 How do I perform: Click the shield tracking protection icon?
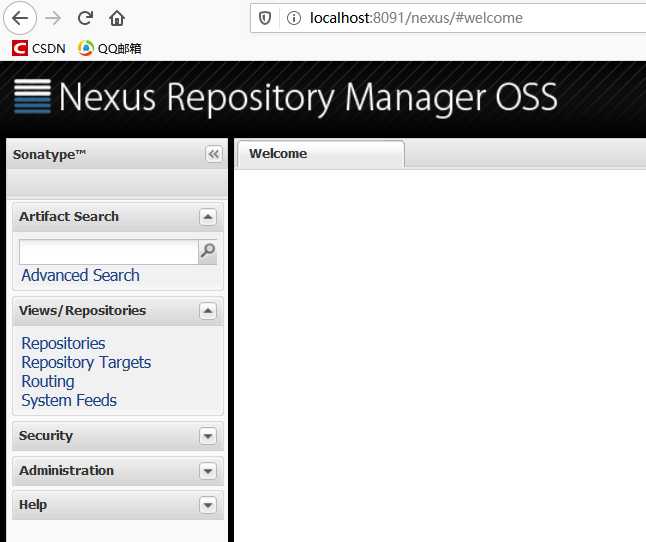click(265, 18)
